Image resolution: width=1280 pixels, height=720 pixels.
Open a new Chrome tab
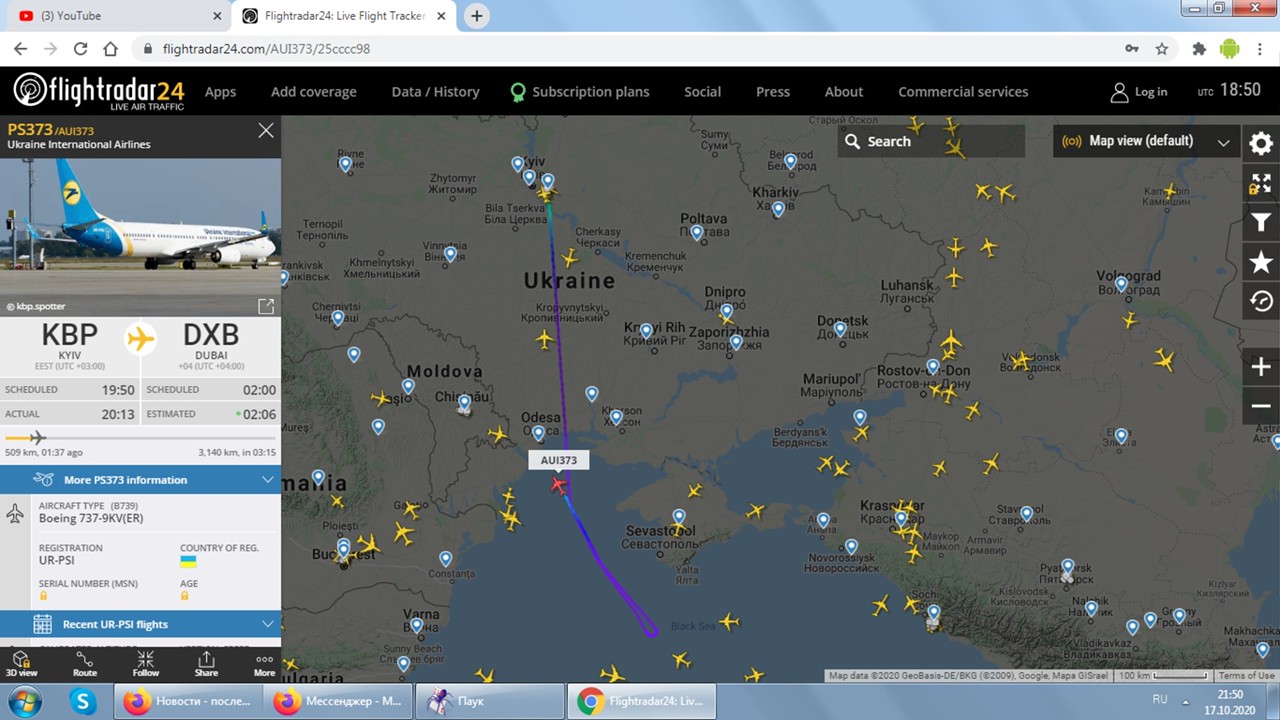[x=477, y=16]
